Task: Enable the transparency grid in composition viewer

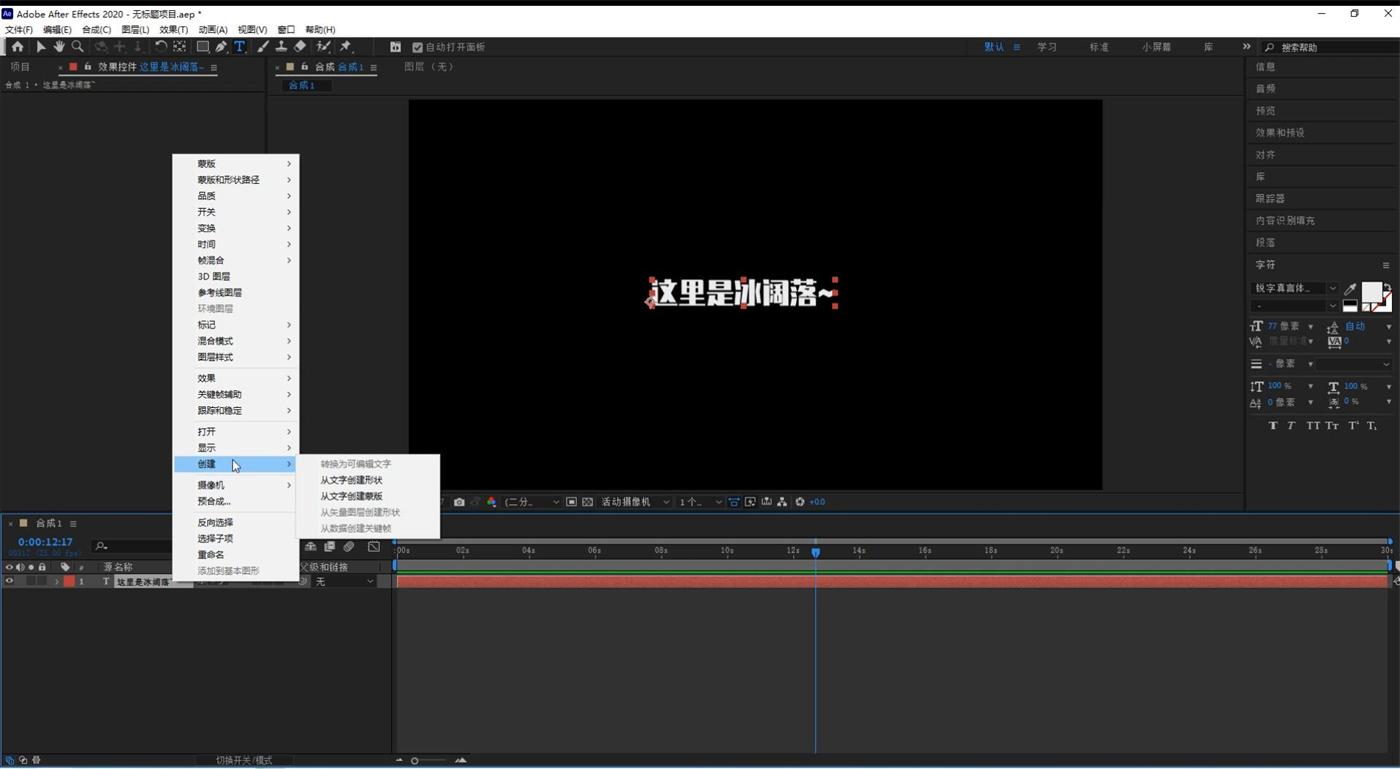Action: 587,501
